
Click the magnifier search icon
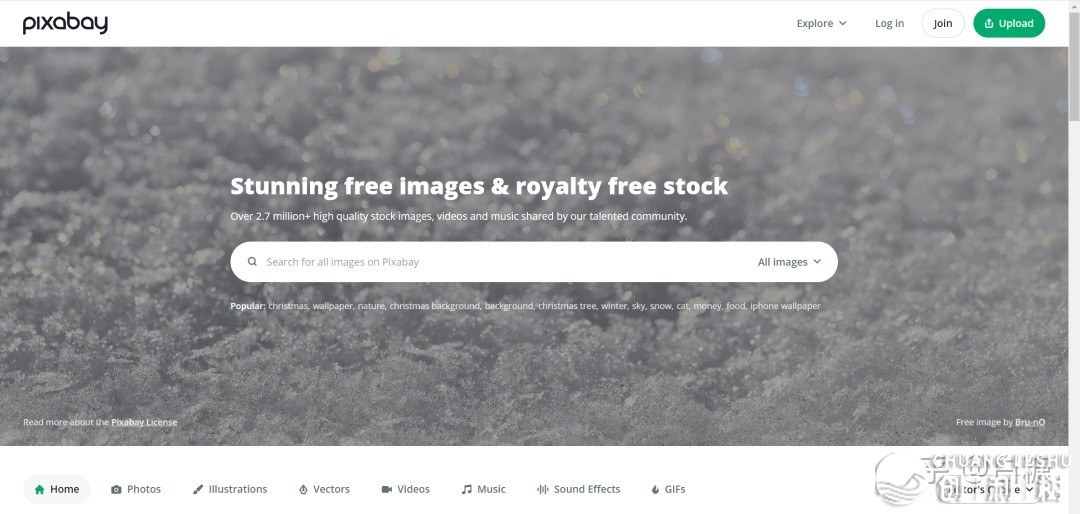[252, 262]
